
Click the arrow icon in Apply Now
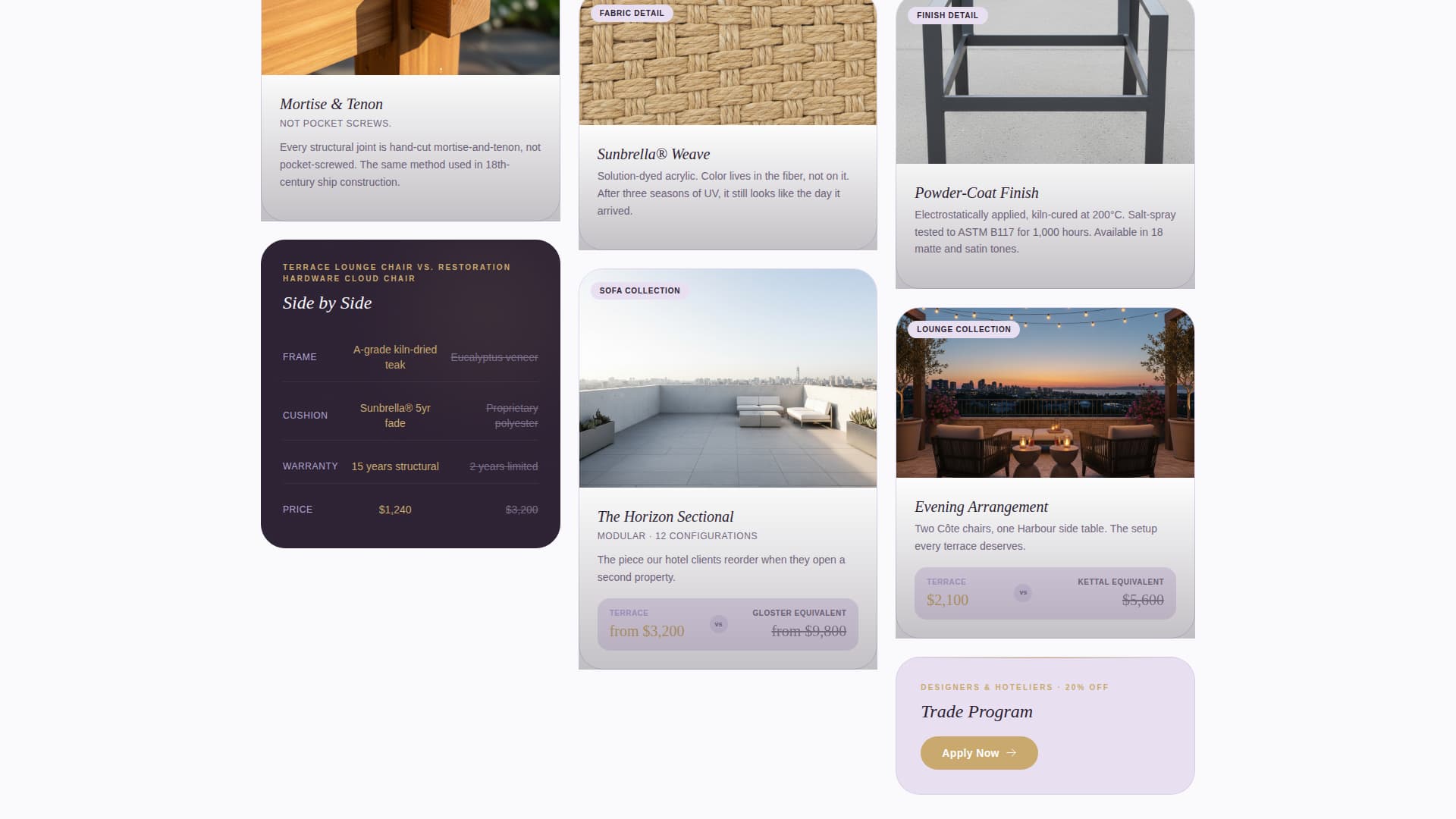coord(1011,753)
